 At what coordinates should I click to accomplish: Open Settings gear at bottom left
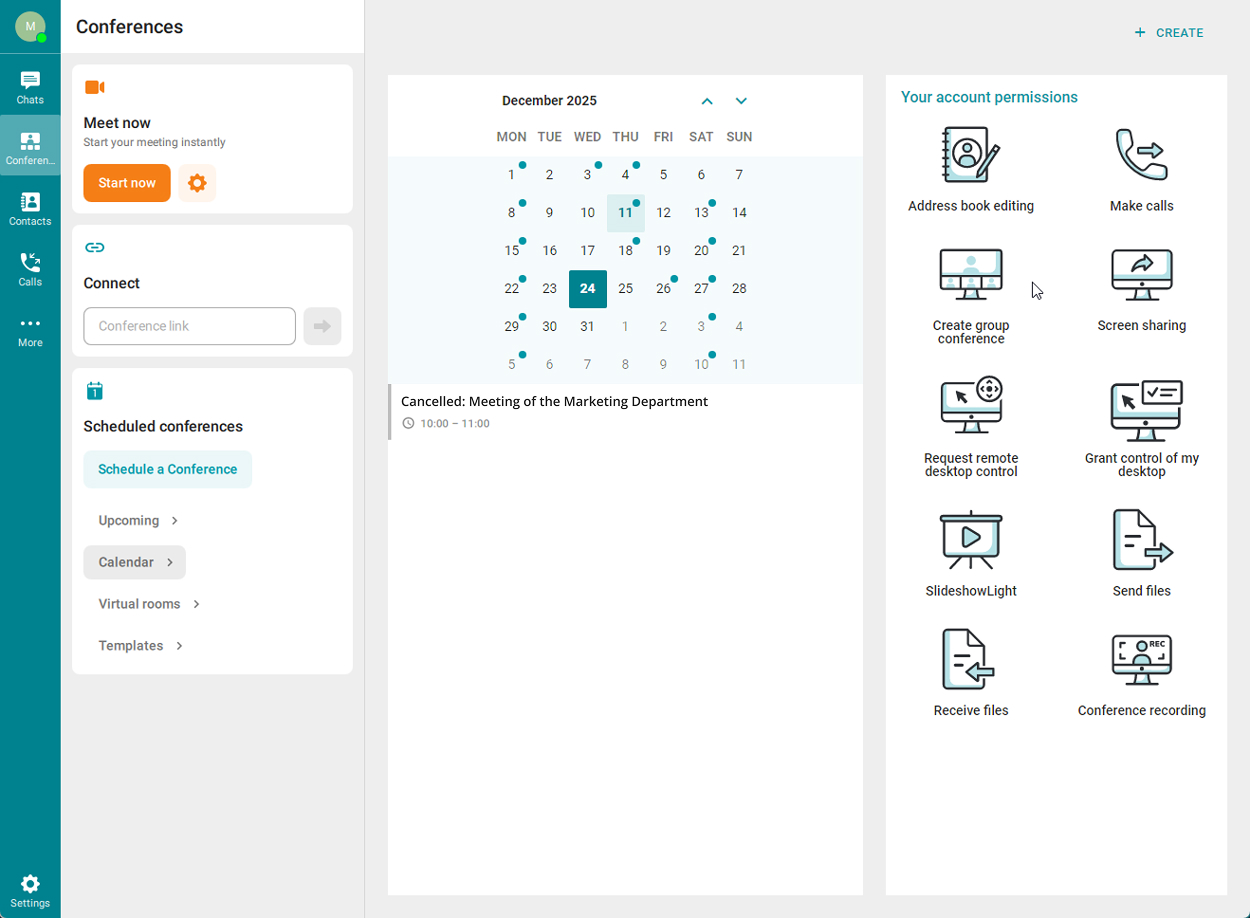pos(30,891)
